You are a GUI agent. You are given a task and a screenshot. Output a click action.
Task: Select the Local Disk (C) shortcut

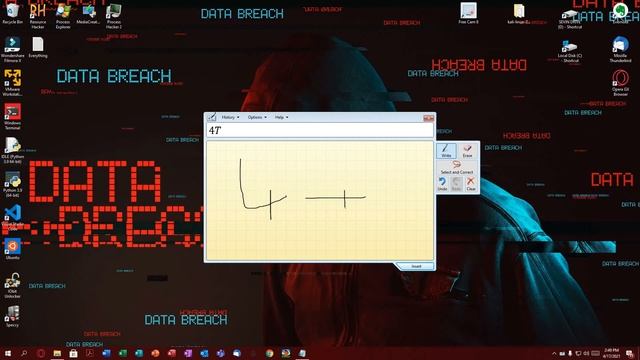point(570,51)
